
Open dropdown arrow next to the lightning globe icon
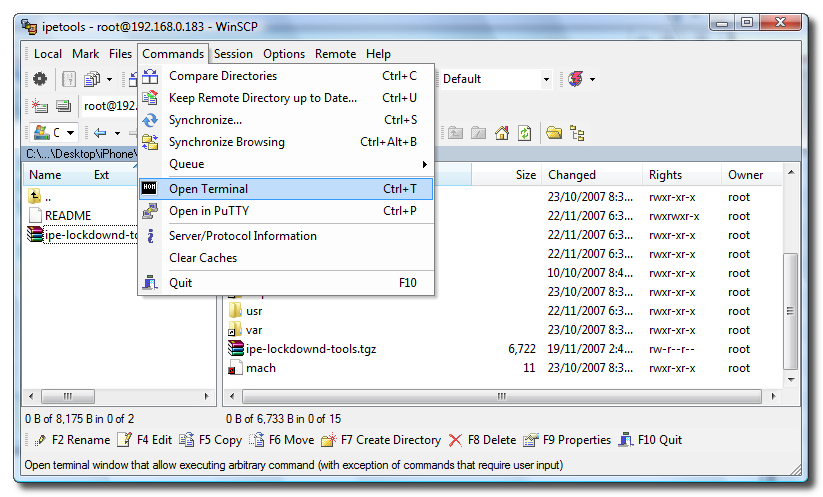click(593, 80)
